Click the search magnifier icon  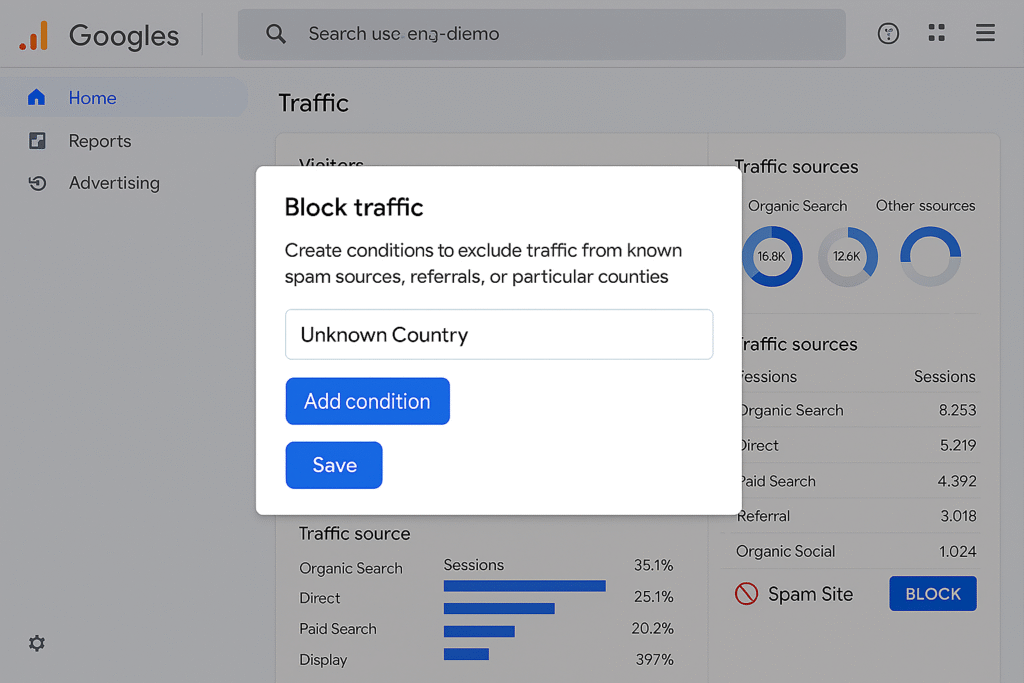pos(276,34)
